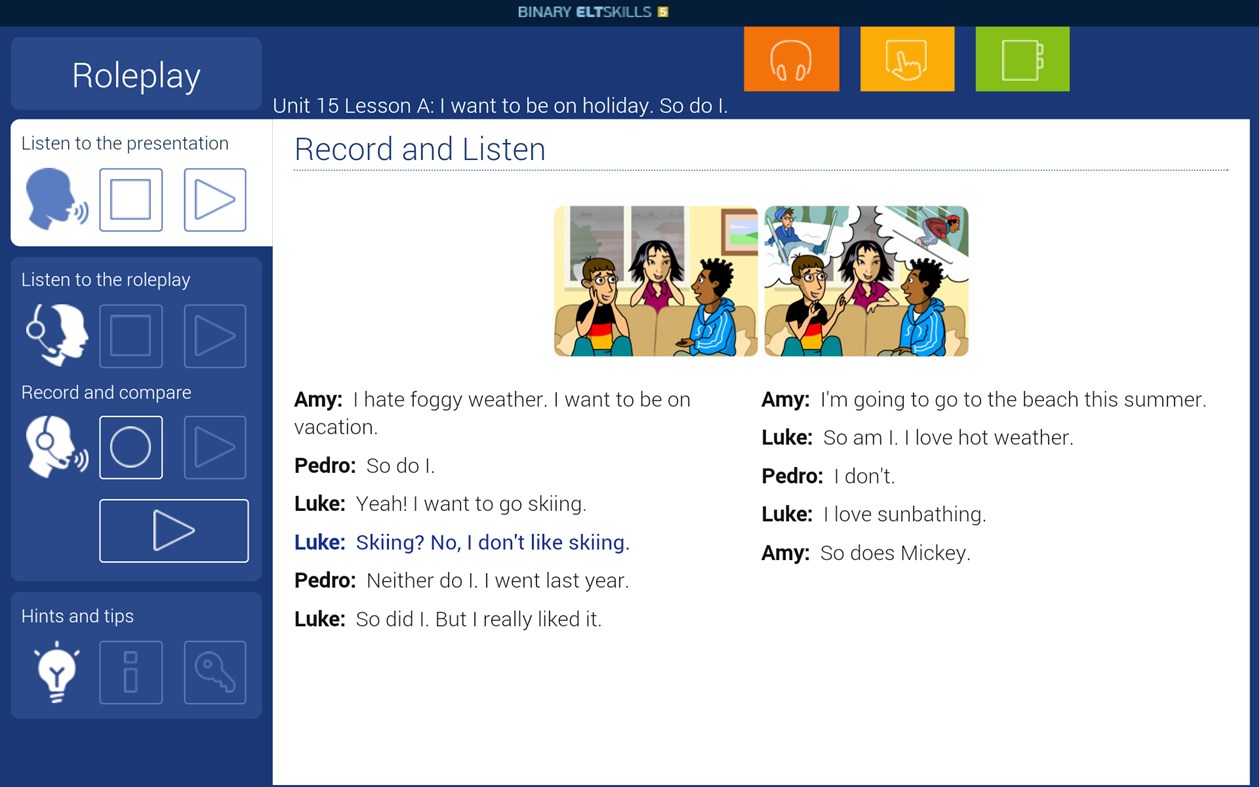The width and height of the screenshot is (1259, 787).
Task: Start recording with the circle record control
Action: [x=131, y=447]
